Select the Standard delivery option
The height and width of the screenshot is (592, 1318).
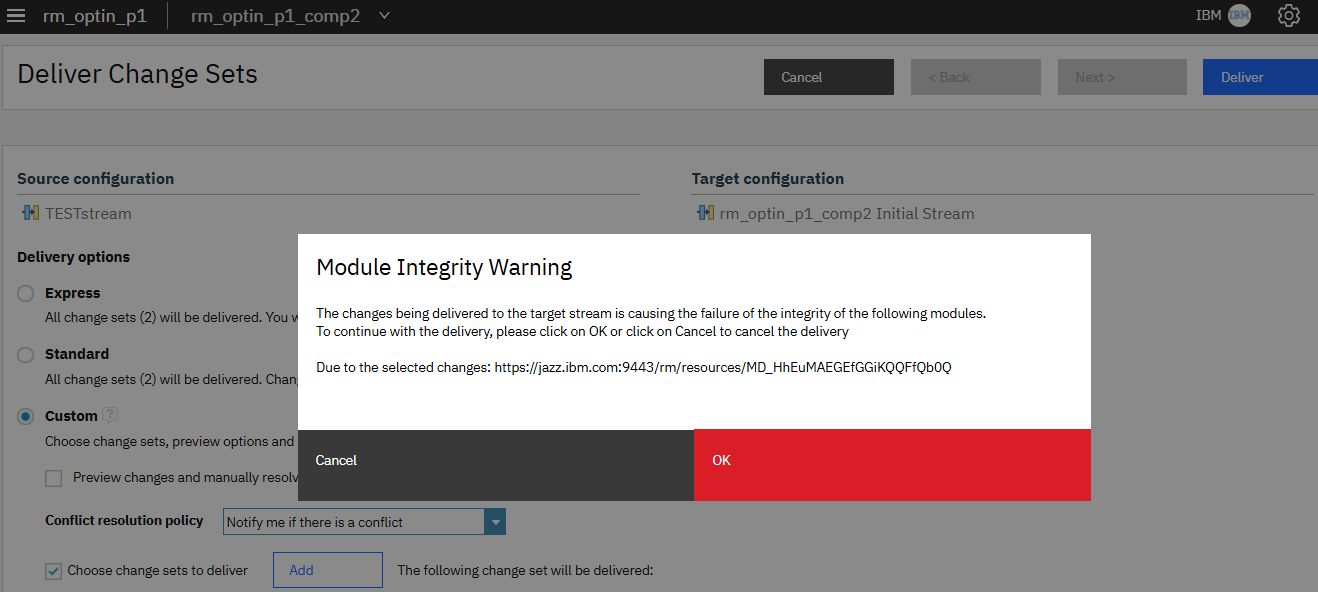tap(26, 355)
